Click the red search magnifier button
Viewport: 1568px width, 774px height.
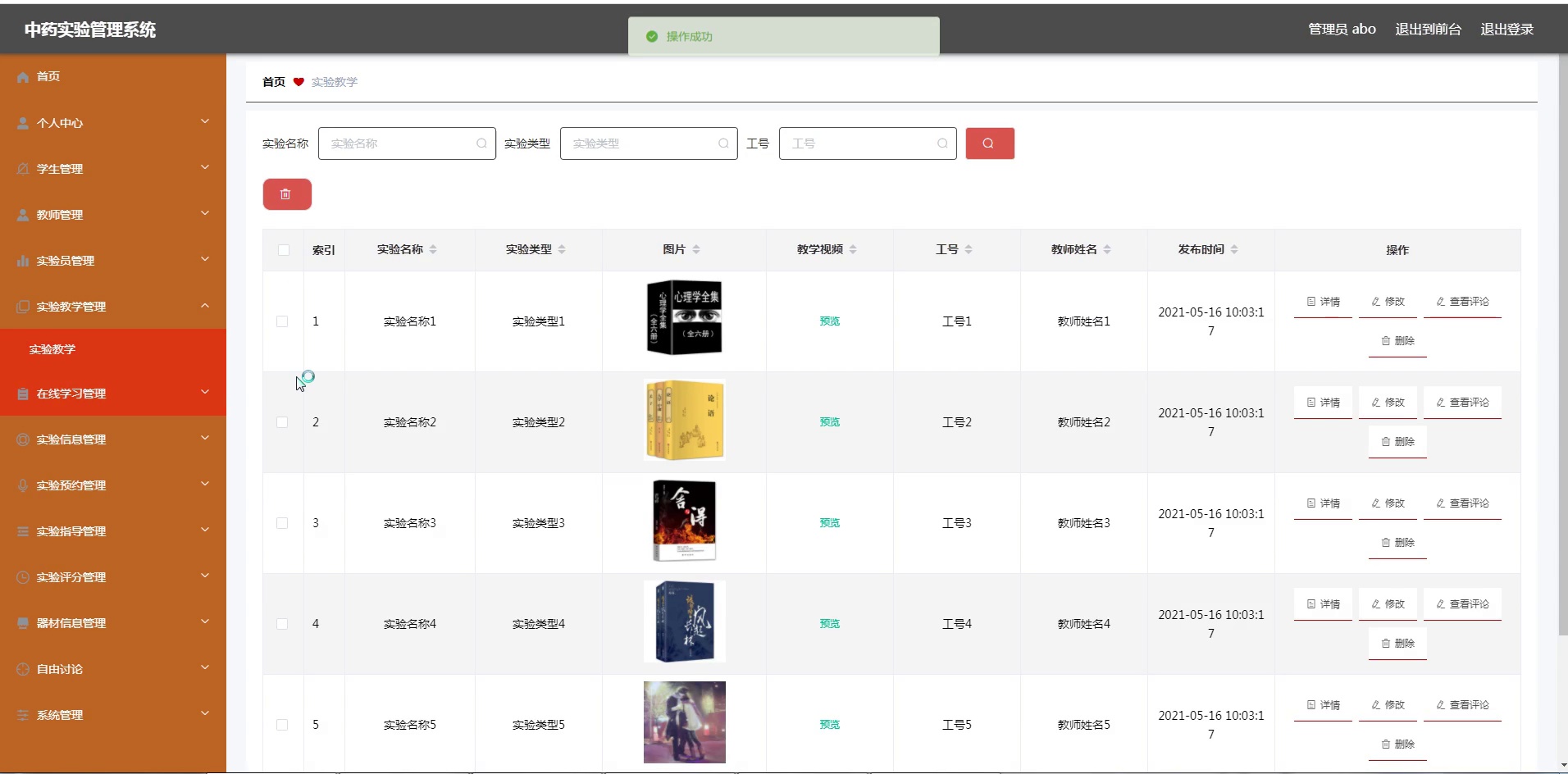pos(990,143)
